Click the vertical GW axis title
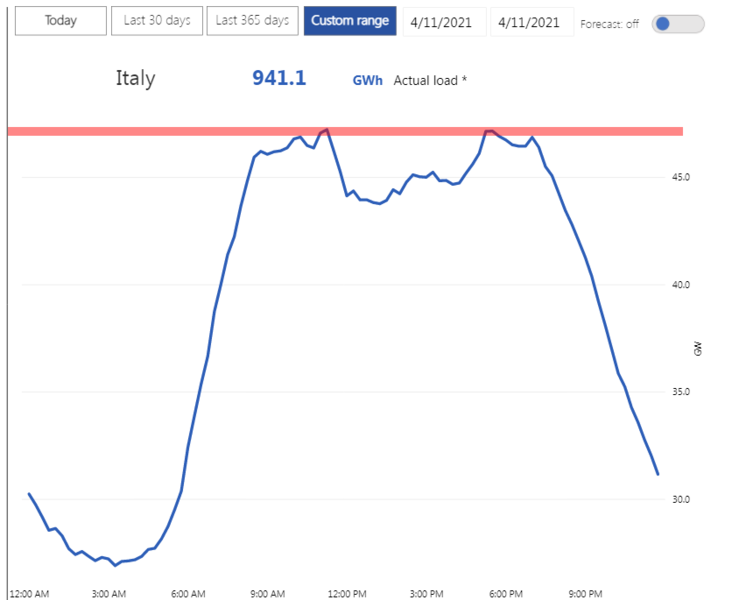The height and width of the screenshot is (600, 739). (697, 349)
